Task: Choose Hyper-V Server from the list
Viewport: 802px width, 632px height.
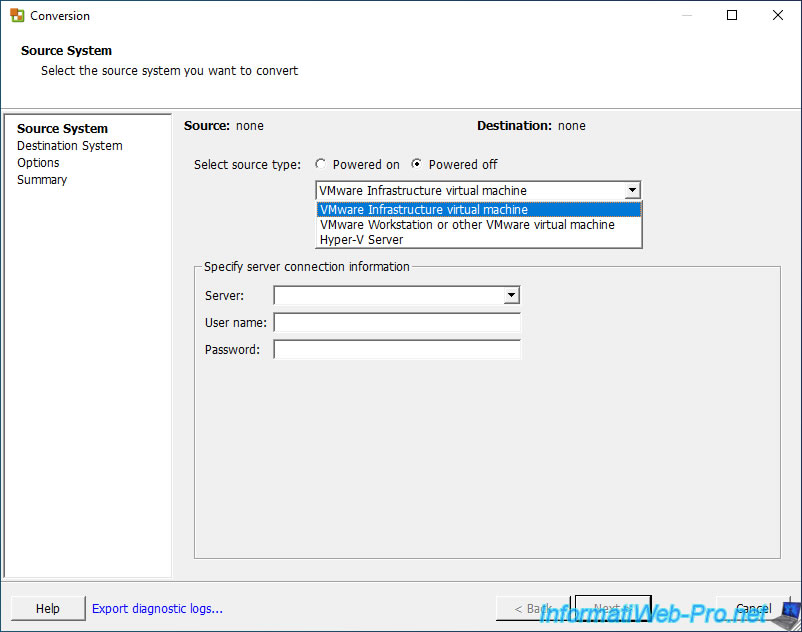Action: [479, 239]
